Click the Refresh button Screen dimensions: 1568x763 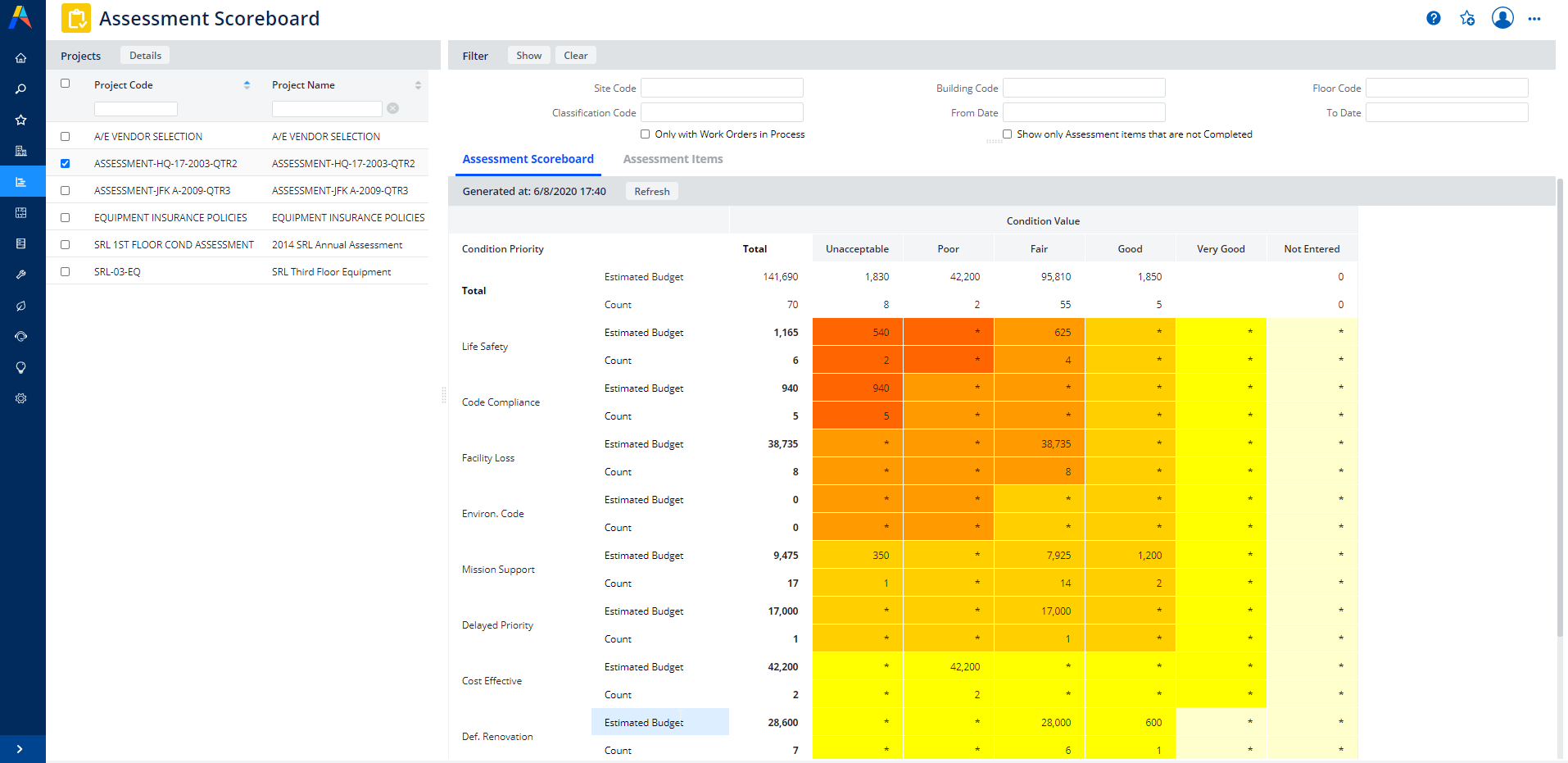click(651, 192)
